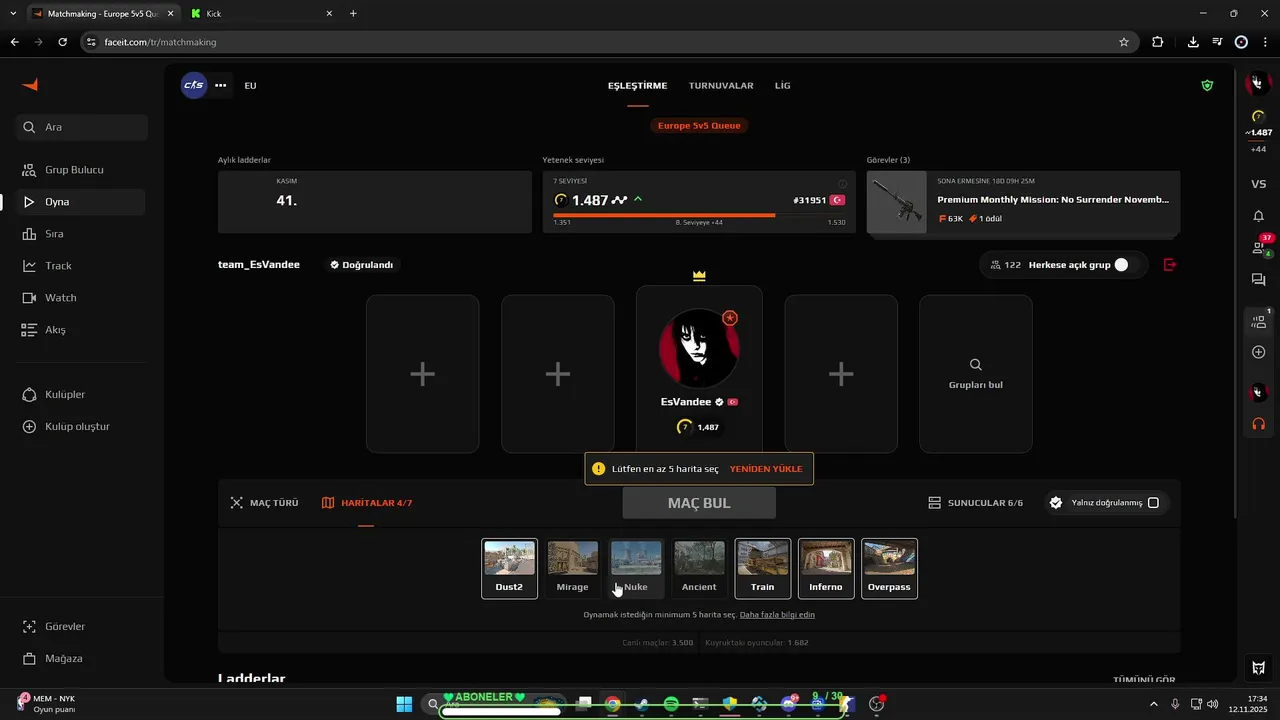Click the 122 members count icon
The height and width of the screenshot is (720, 1280).
coord(995,265)
